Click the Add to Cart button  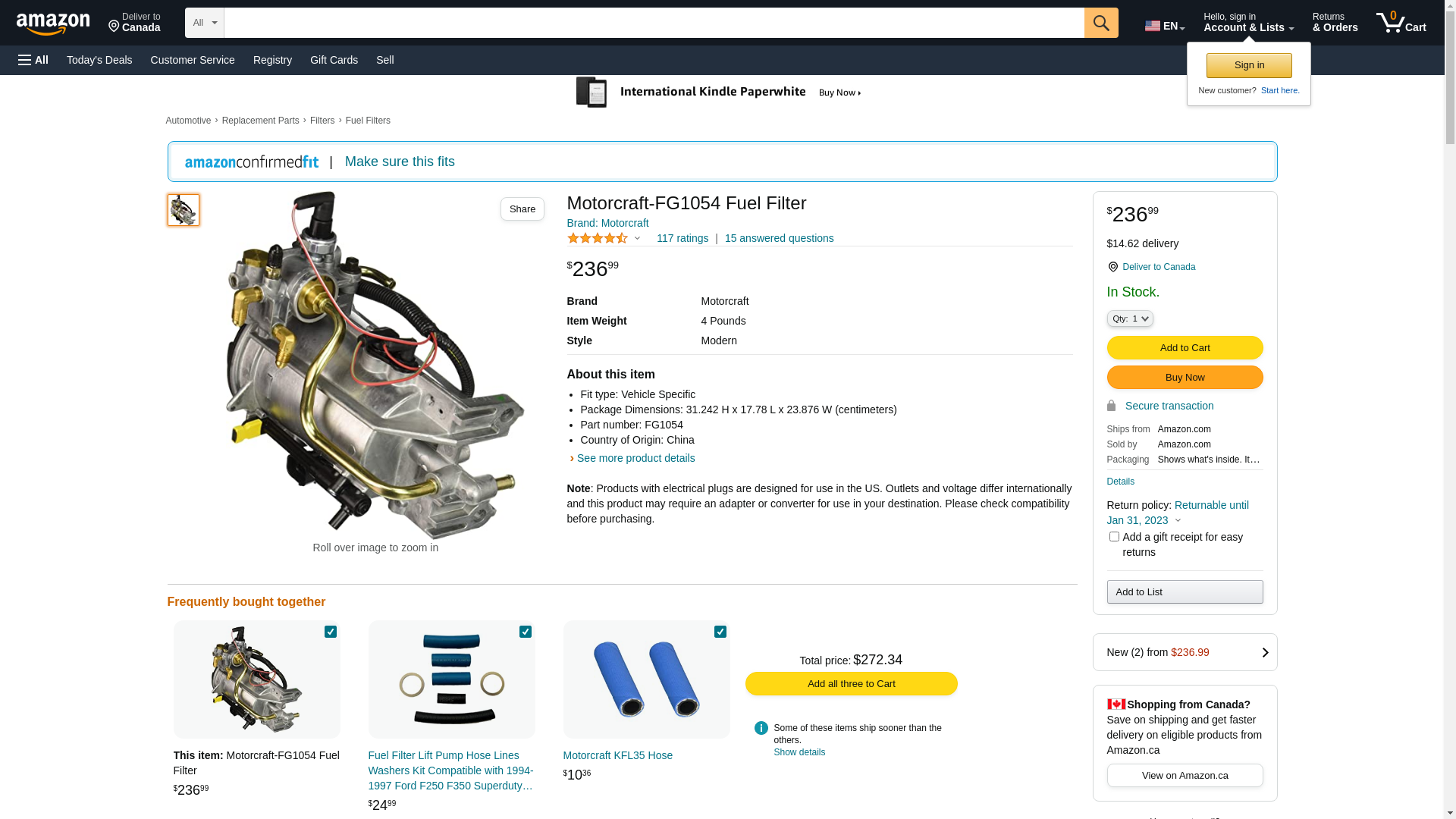(x=1185, y=347)
